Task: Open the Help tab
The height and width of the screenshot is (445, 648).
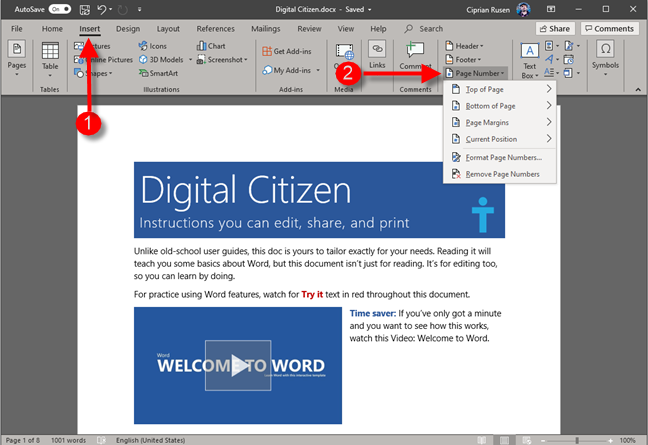Action: (x=378, y=29)
